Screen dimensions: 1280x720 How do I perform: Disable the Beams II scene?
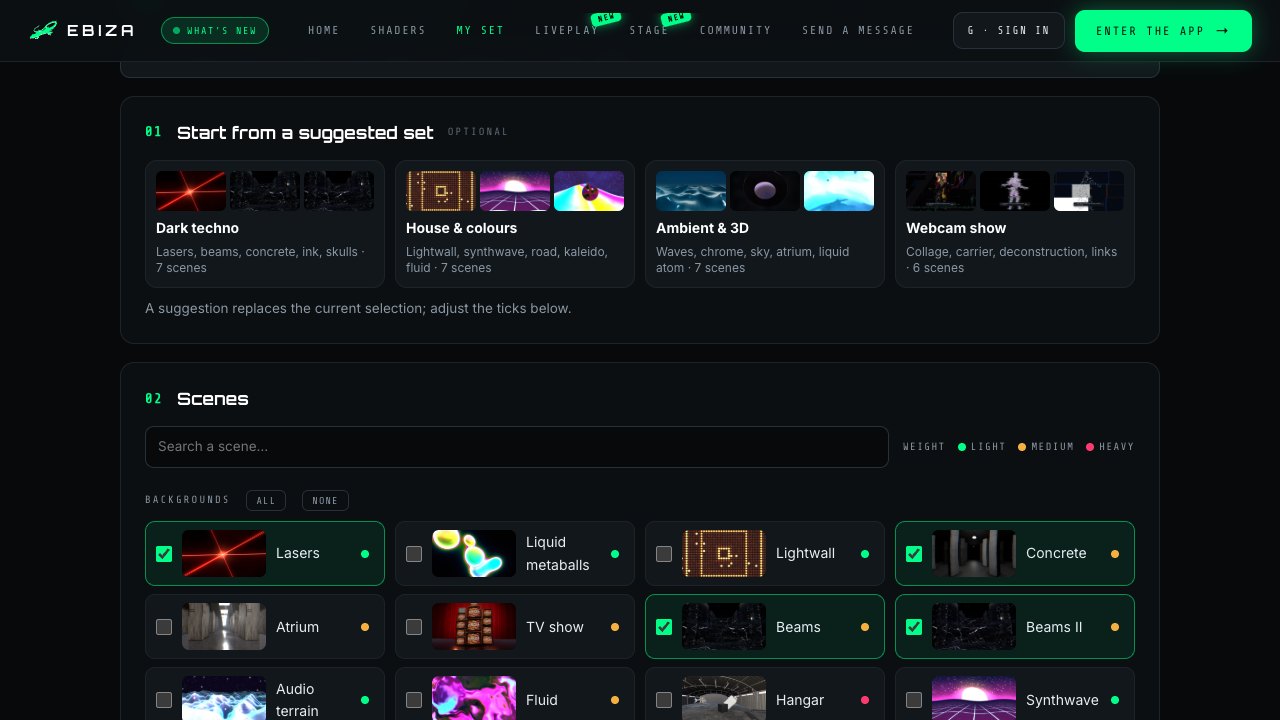(914, 627)
